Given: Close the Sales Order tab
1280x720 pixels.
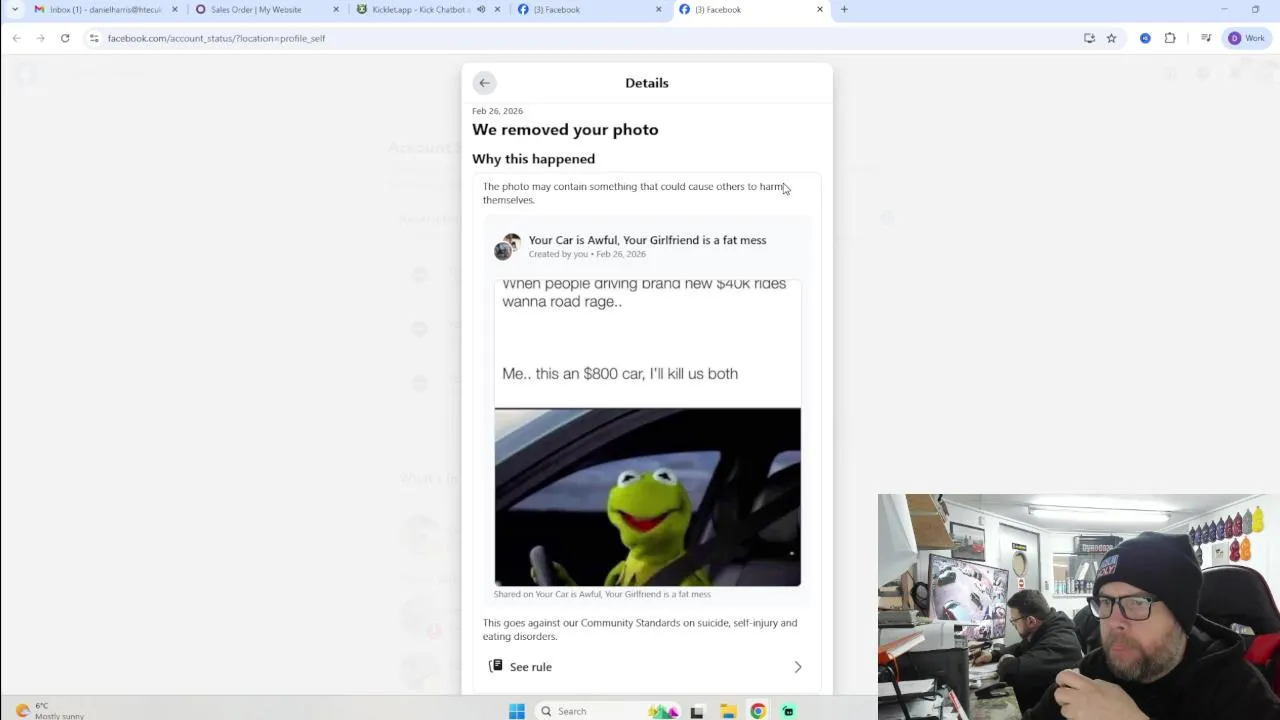Looking at the screenshot, I should click(336, 10).
